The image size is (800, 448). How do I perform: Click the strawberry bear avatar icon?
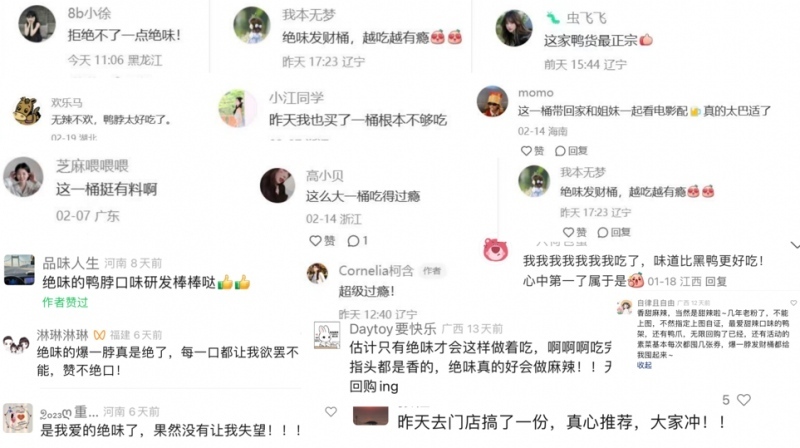coord(496,250)
